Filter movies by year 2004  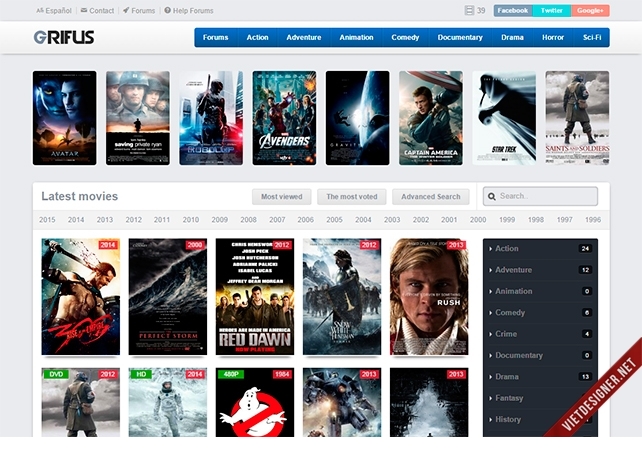point(363,220)
